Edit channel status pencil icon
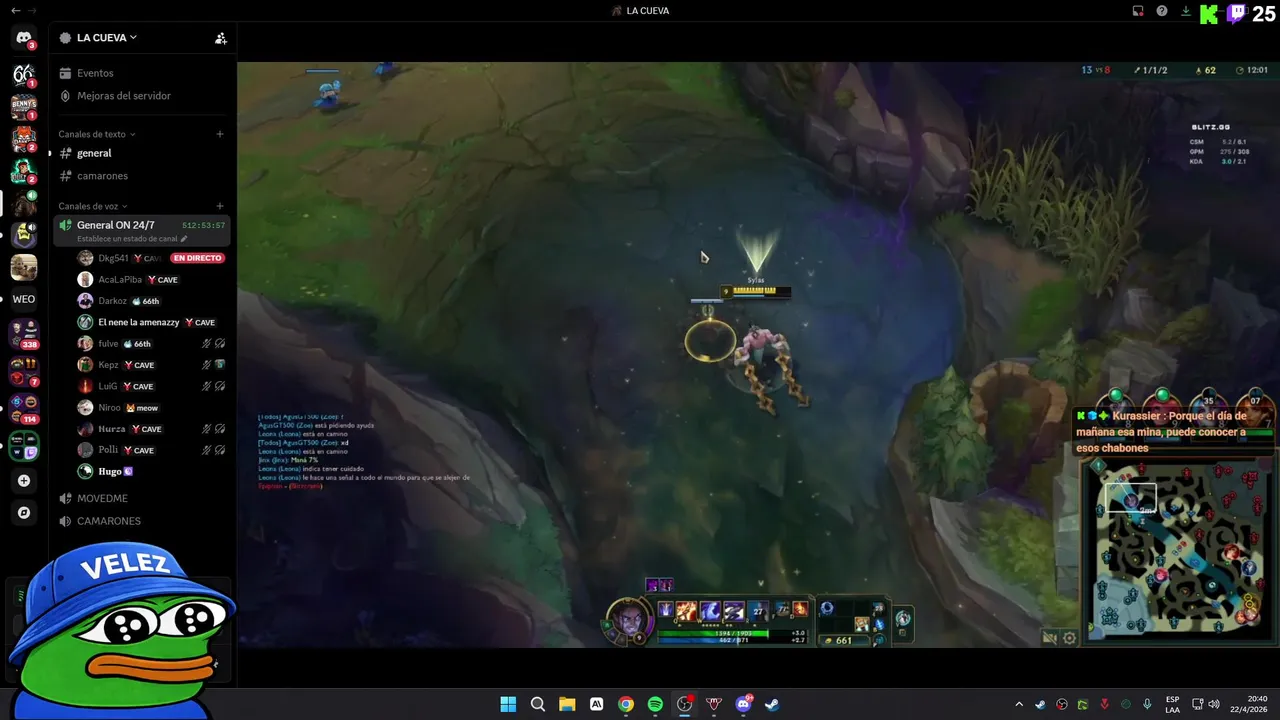Image resolution: width=1280 pixels, height=720 pixels. (x=184, y=239)
